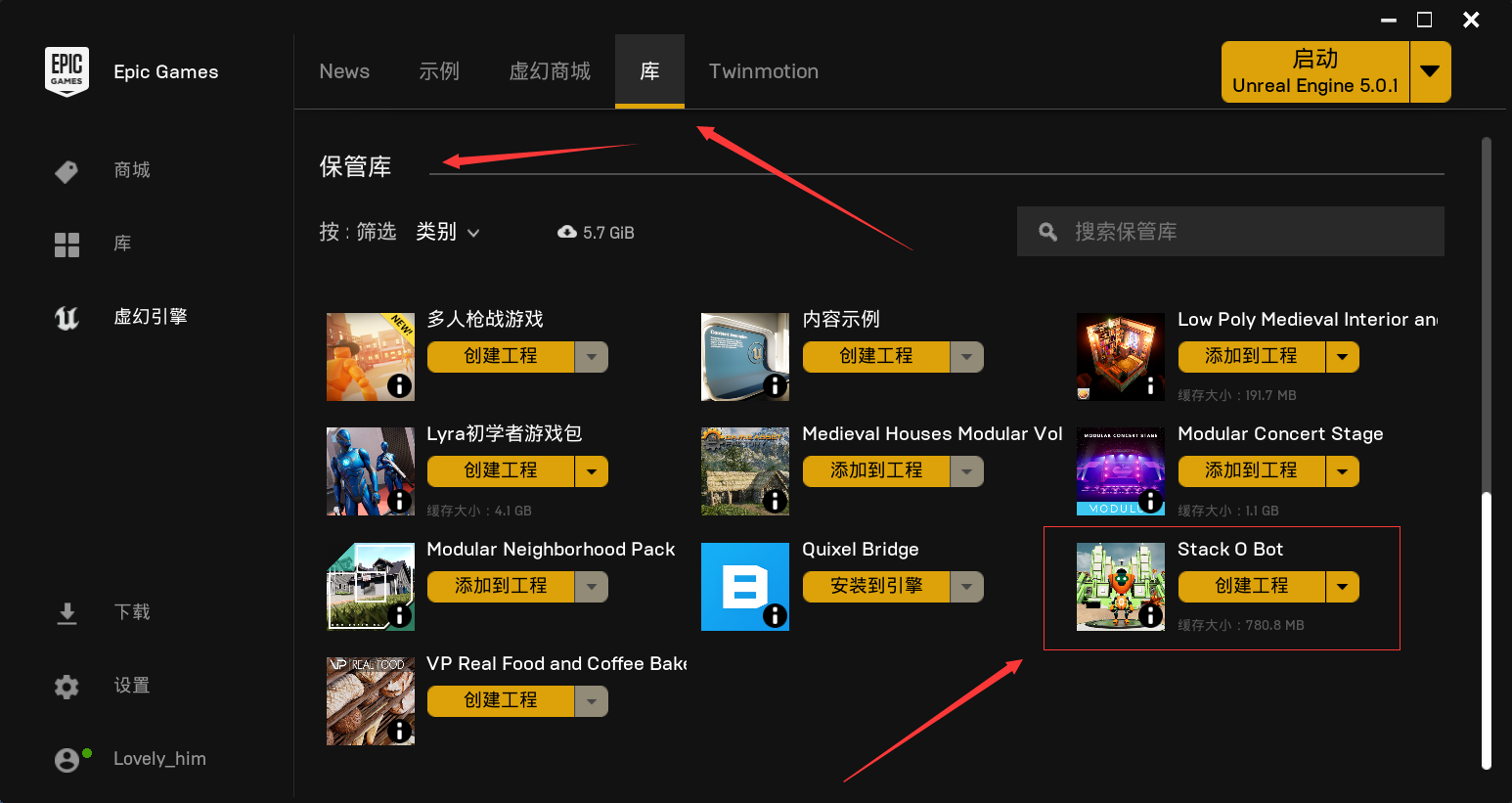The width and height of the screenshot is (1512, 803).
Task: Show info icon on Quixel Bridge
Action: [775, 615]
